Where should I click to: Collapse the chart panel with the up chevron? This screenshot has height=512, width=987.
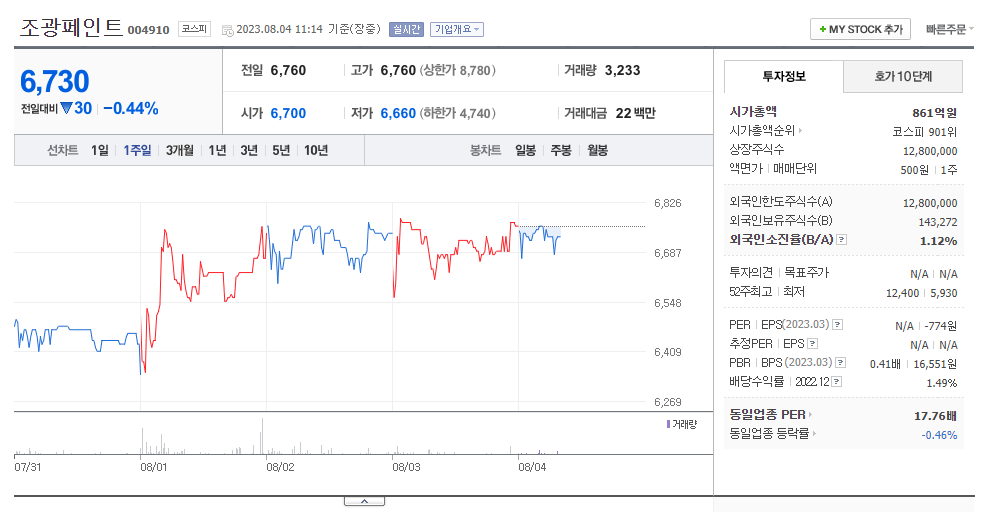[364, 501]
